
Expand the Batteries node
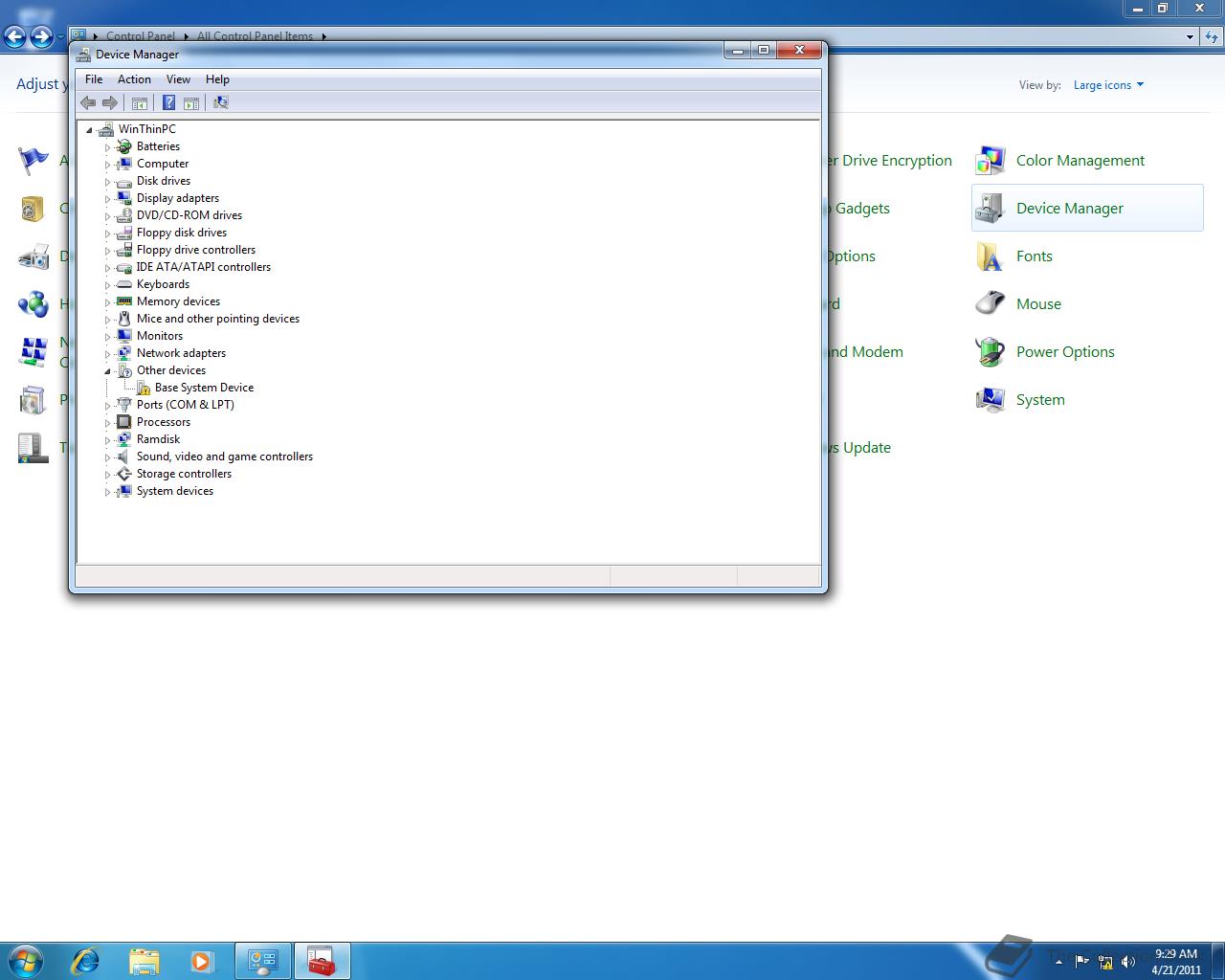pyautogui.click(x=107, y=147)
